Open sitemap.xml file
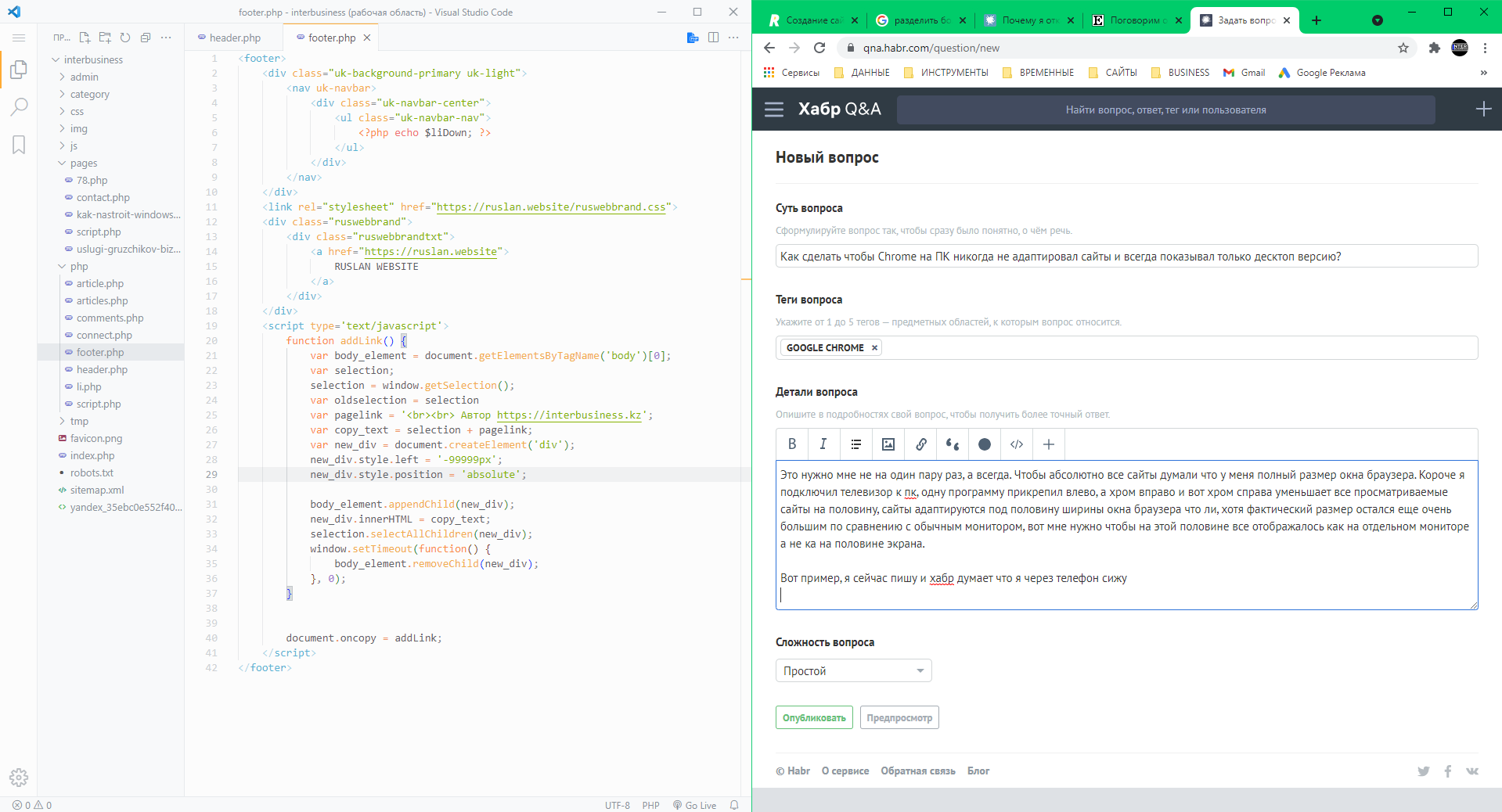This screenshot has width=1502, height=812. click(97, 490)
